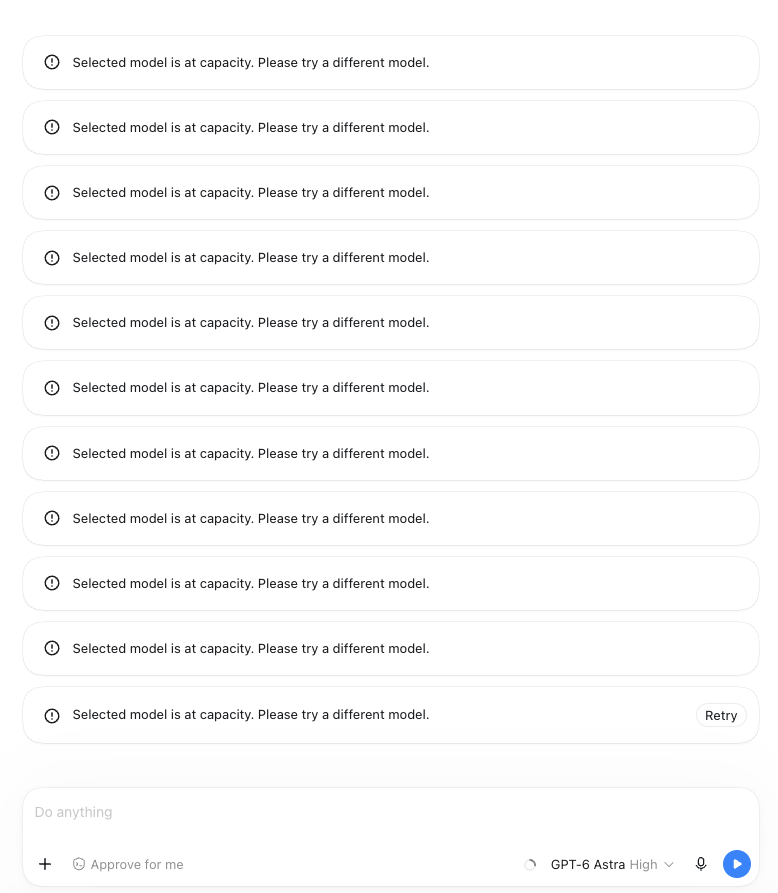Select the second capacity error message

tap(391, 128)
